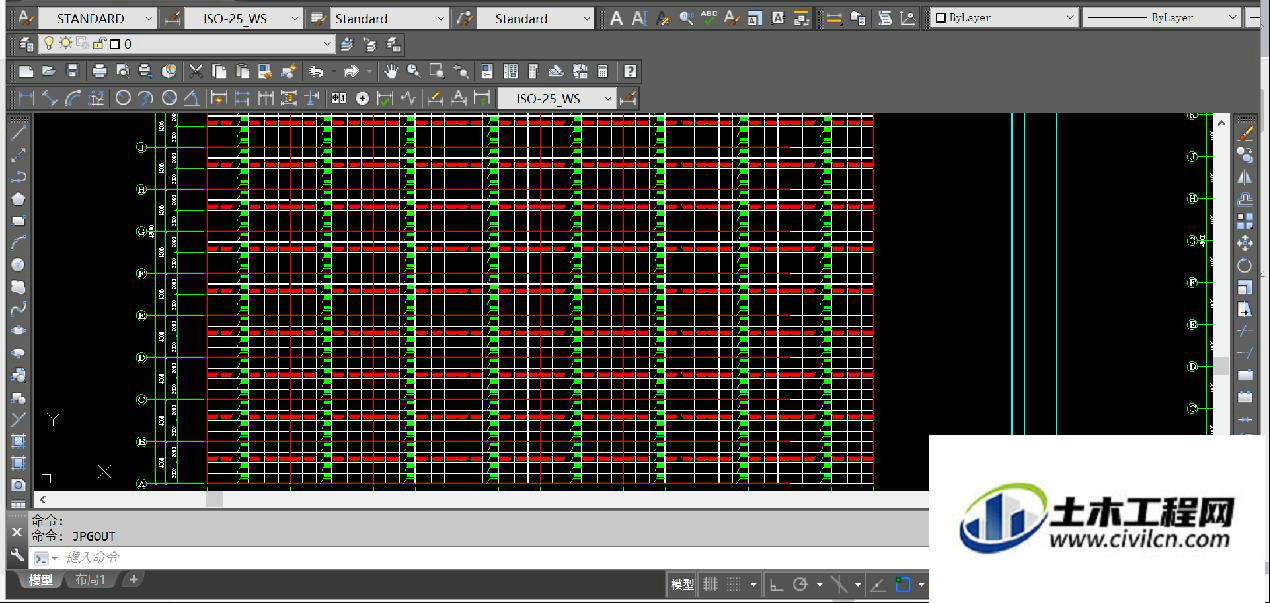Close the command line with X
1270x603 pixels.
17,532
